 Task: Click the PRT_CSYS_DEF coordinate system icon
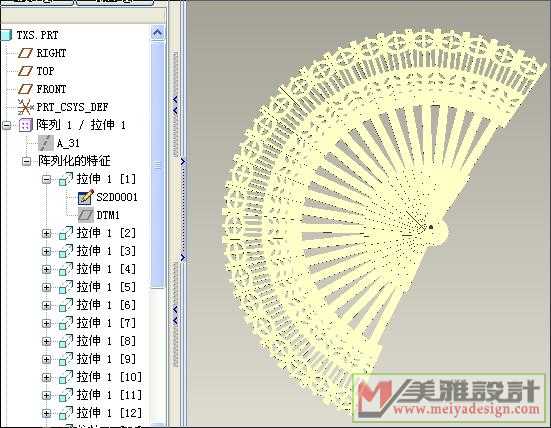(25, 107)
